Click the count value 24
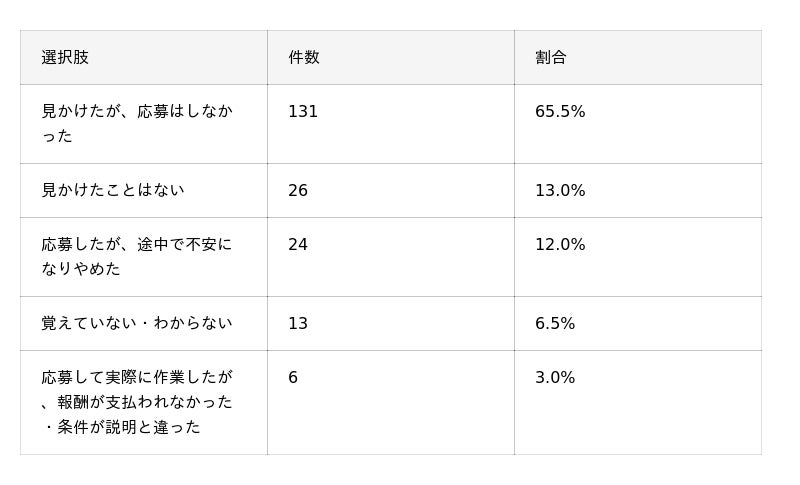This screenshot has width=800, height=485. (x=298, y=244)
